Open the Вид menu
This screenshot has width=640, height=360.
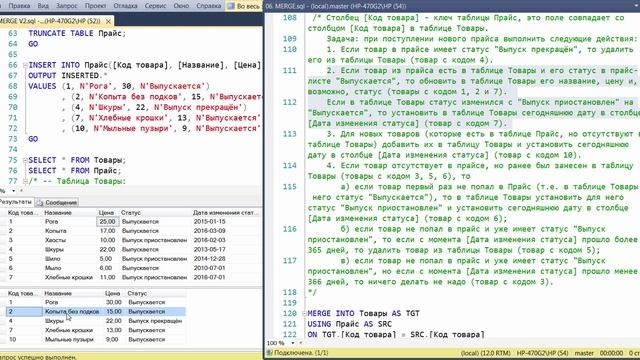[43, 6]
